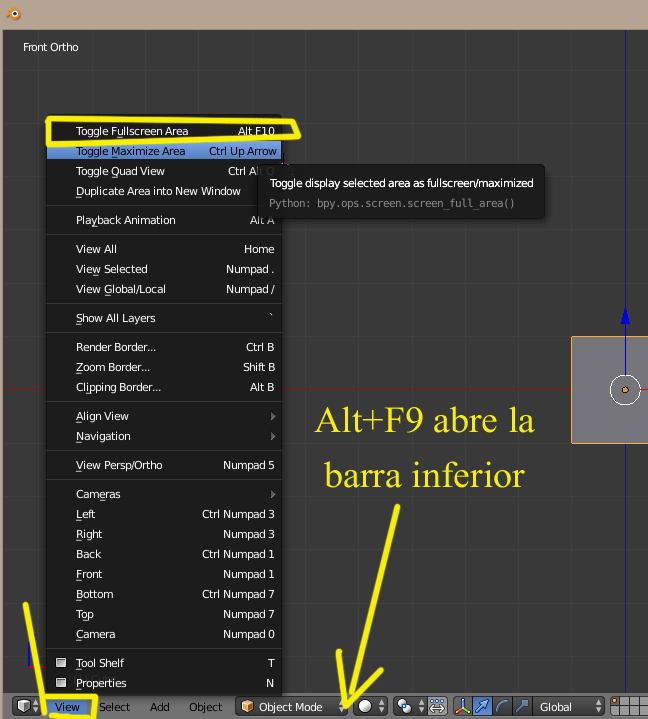Image resolution: width=648 pixels, height=719 pixels.
Task: Select the rotate manipulator arc icon
Action: pyautogui.click(x=502, y=706)
